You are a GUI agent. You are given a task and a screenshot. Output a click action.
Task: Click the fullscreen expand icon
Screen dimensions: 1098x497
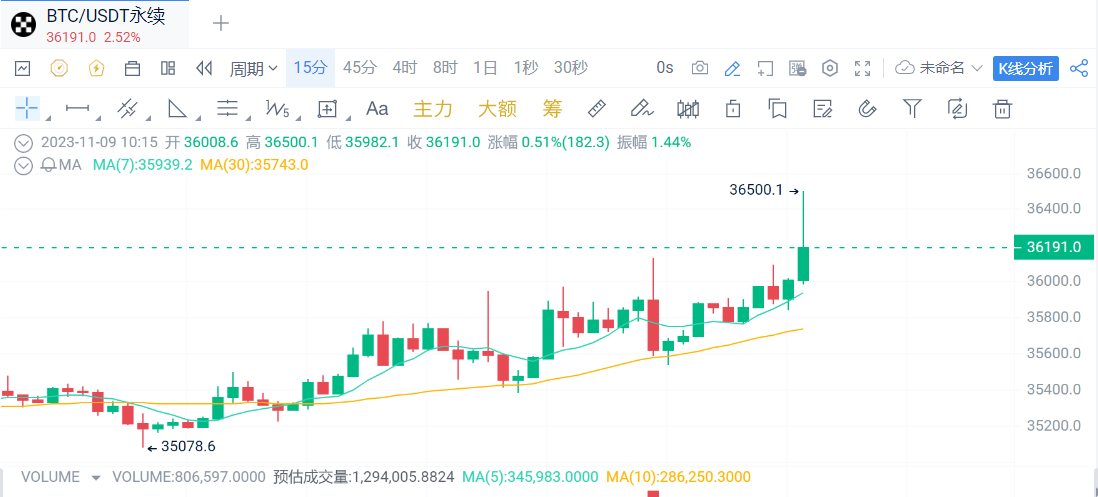(x=862, y=68)
